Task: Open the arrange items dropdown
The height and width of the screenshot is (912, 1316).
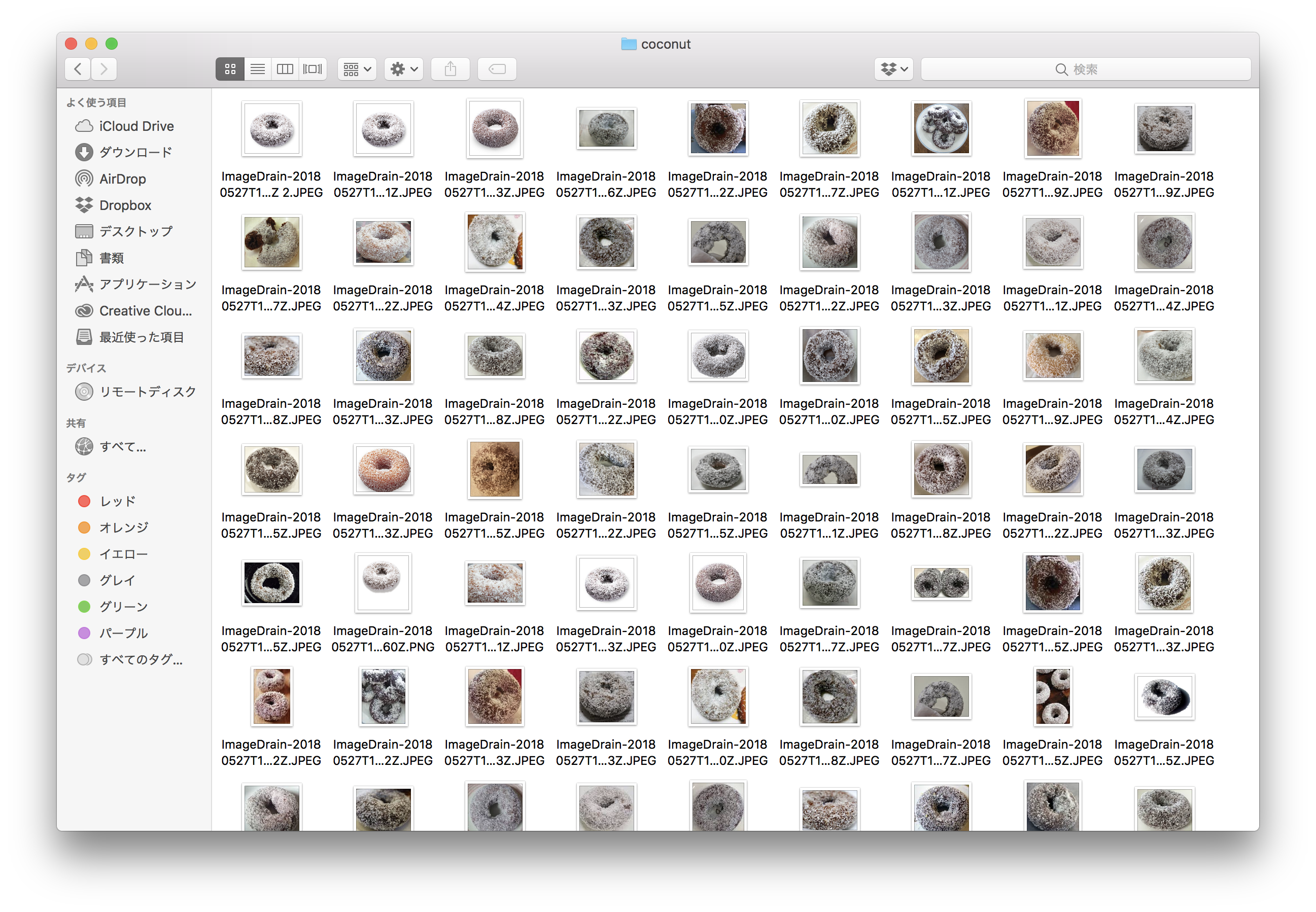Action: [x=357, y=69]
